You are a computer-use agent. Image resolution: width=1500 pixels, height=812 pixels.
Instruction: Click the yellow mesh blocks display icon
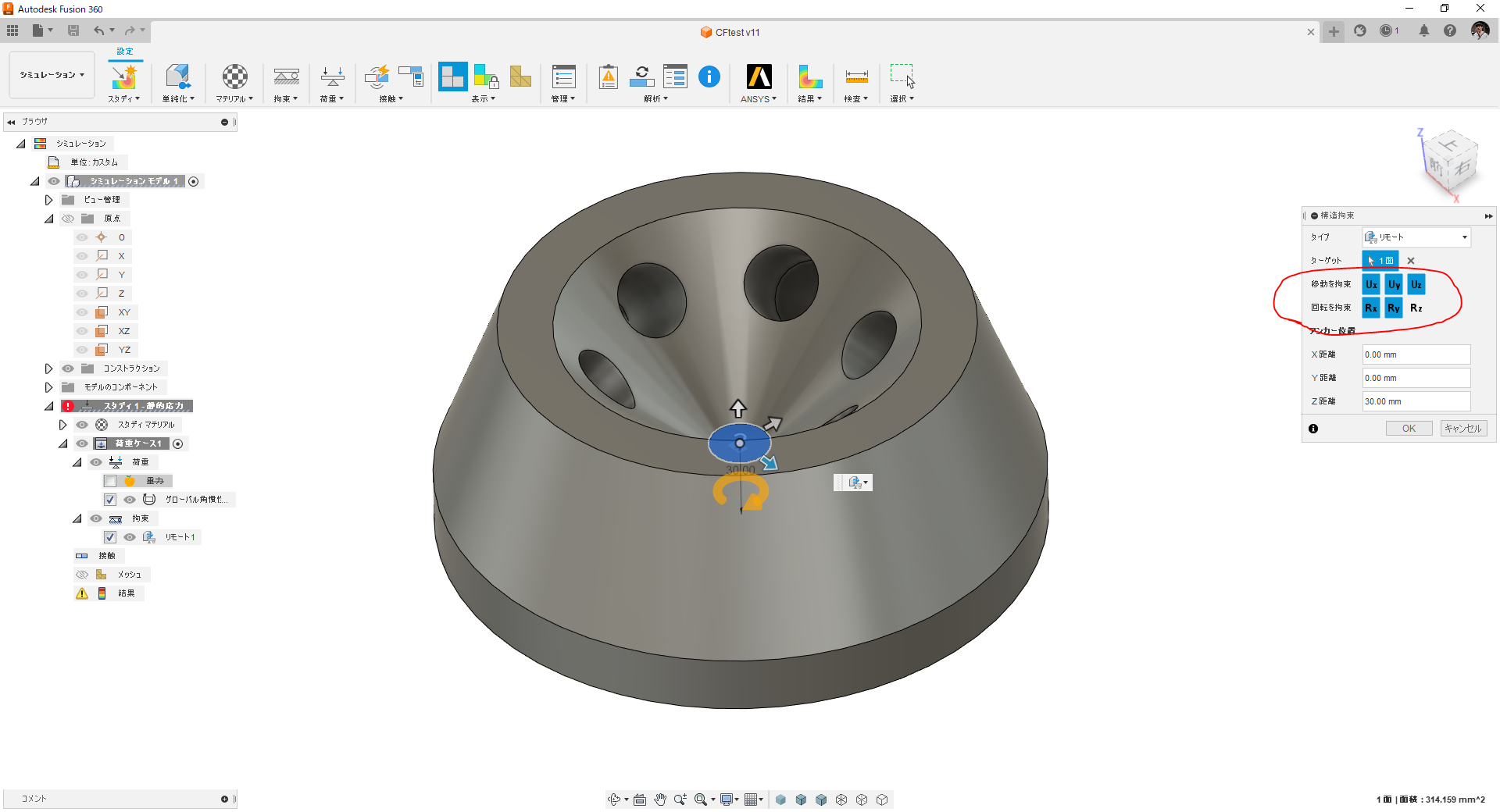(x=520, y=77)
